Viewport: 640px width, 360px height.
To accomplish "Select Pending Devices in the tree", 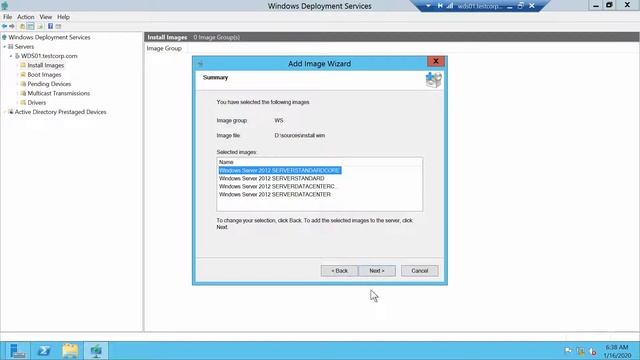I will pyautogui.click(x=49, y=84).
